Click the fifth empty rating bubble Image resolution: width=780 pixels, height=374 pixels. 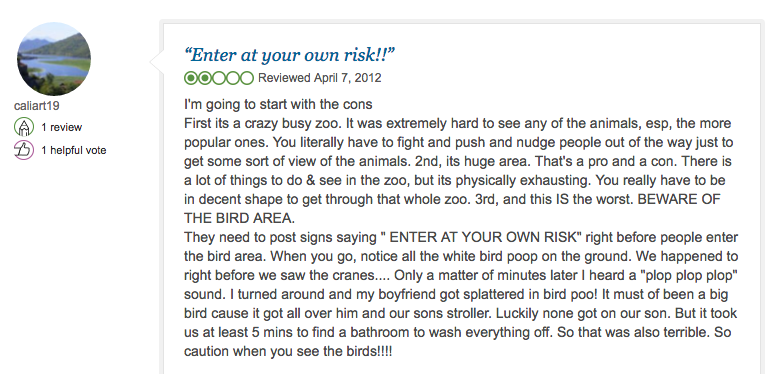click(x=247, y=78)
